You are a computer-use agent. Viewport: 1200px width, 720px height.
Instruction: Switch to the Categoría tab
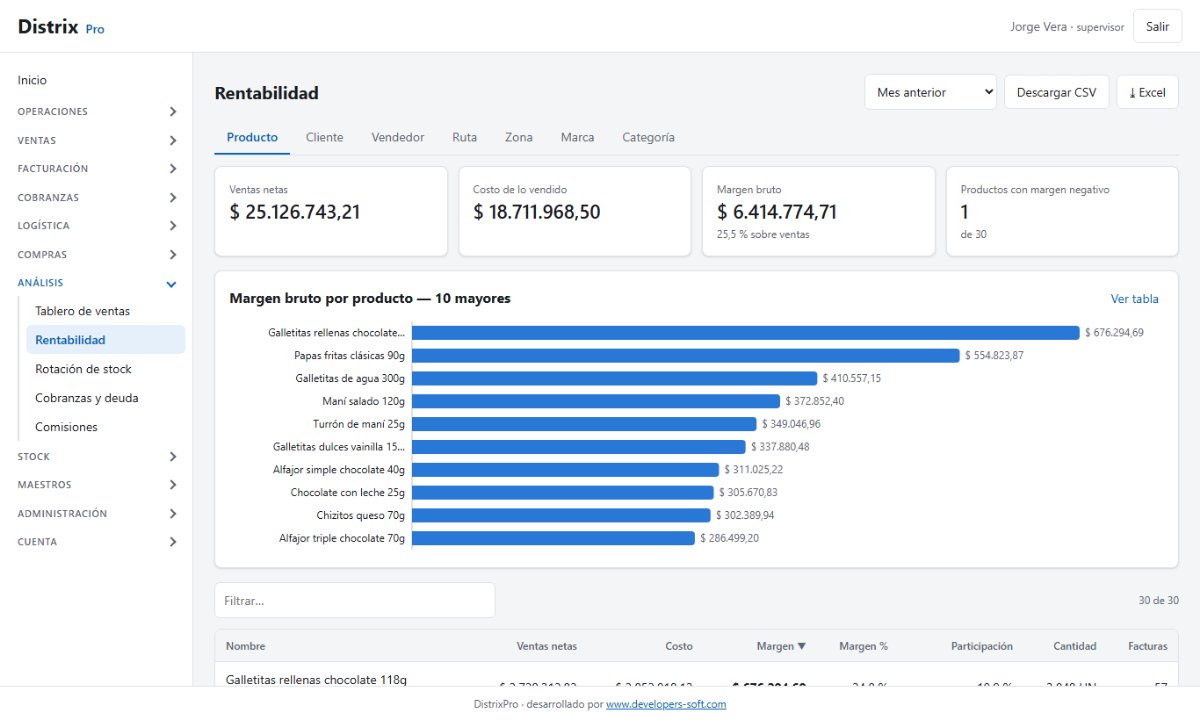point(648,137)
